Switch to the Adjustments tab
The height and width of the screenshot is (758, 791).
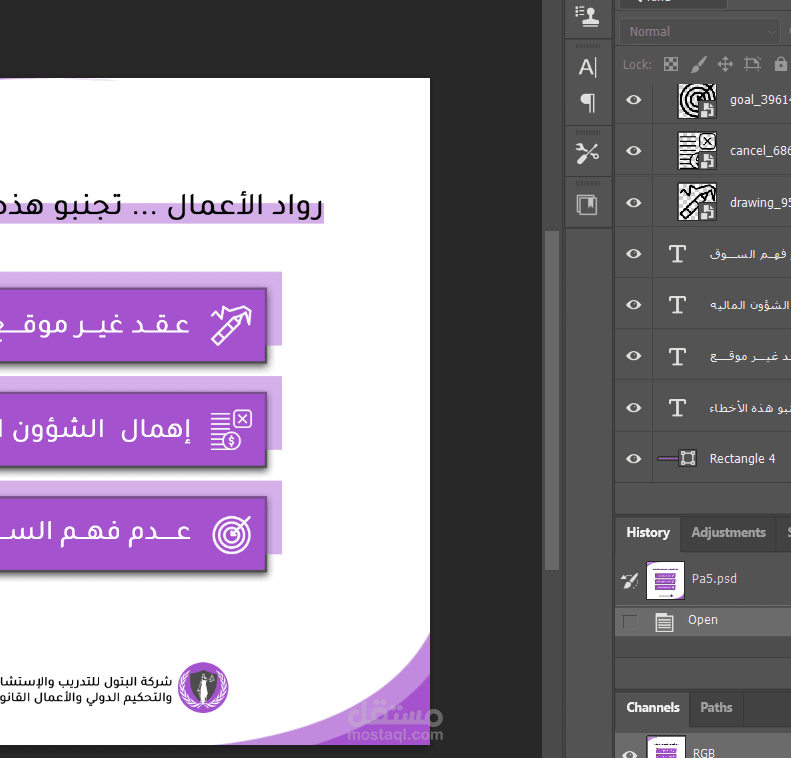click(728, 533)
